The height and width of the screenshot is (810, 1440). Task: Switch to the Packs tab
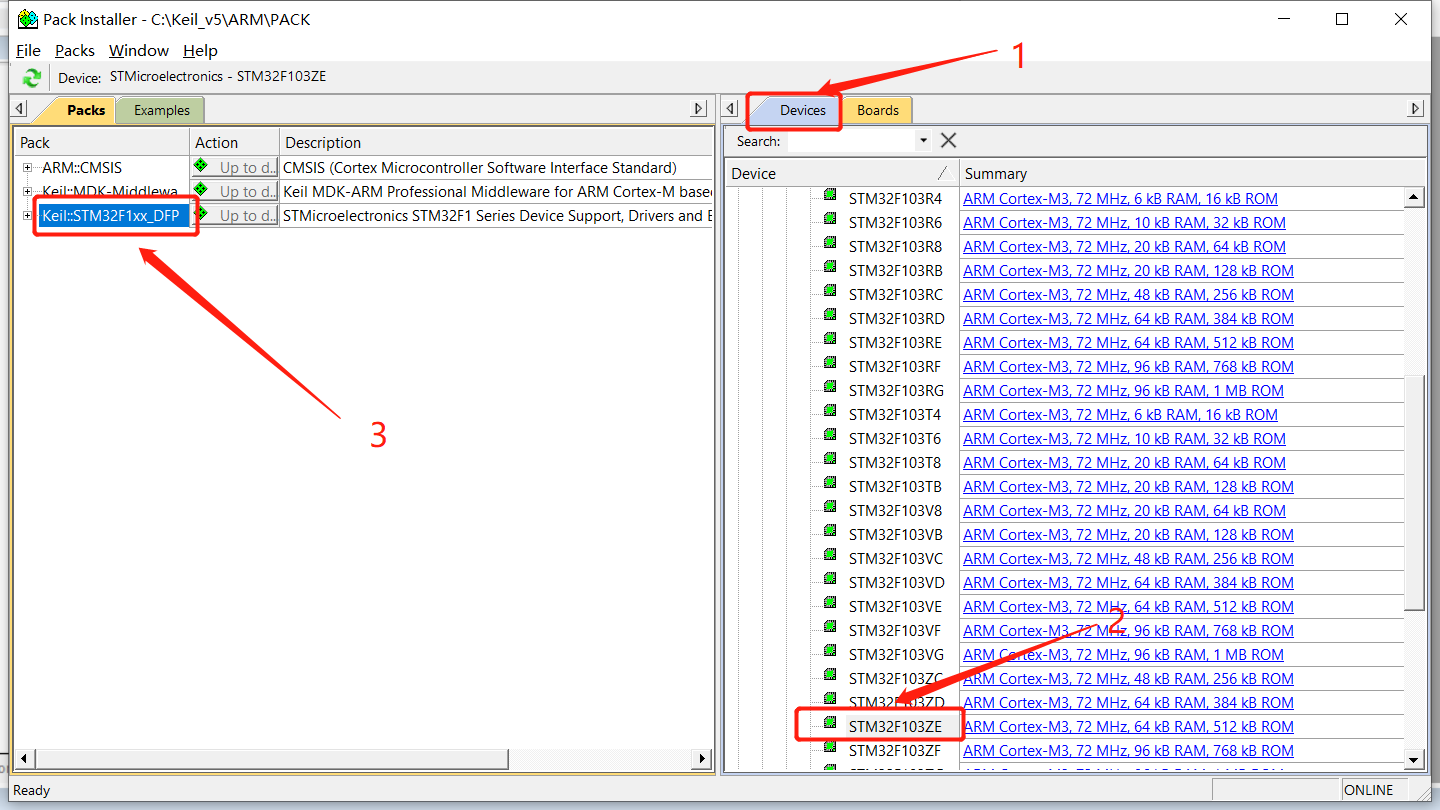point(82,110)
